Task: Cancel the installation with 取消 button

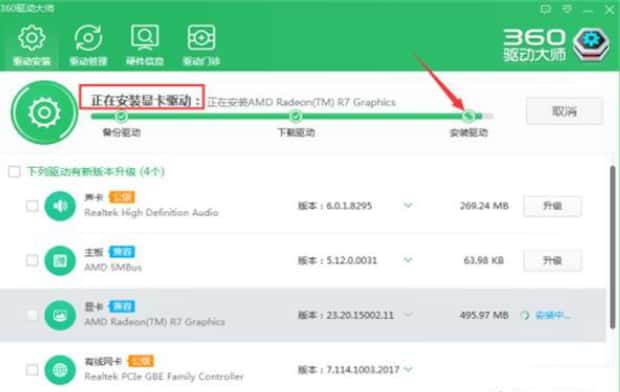Action: tap(565, 112)
